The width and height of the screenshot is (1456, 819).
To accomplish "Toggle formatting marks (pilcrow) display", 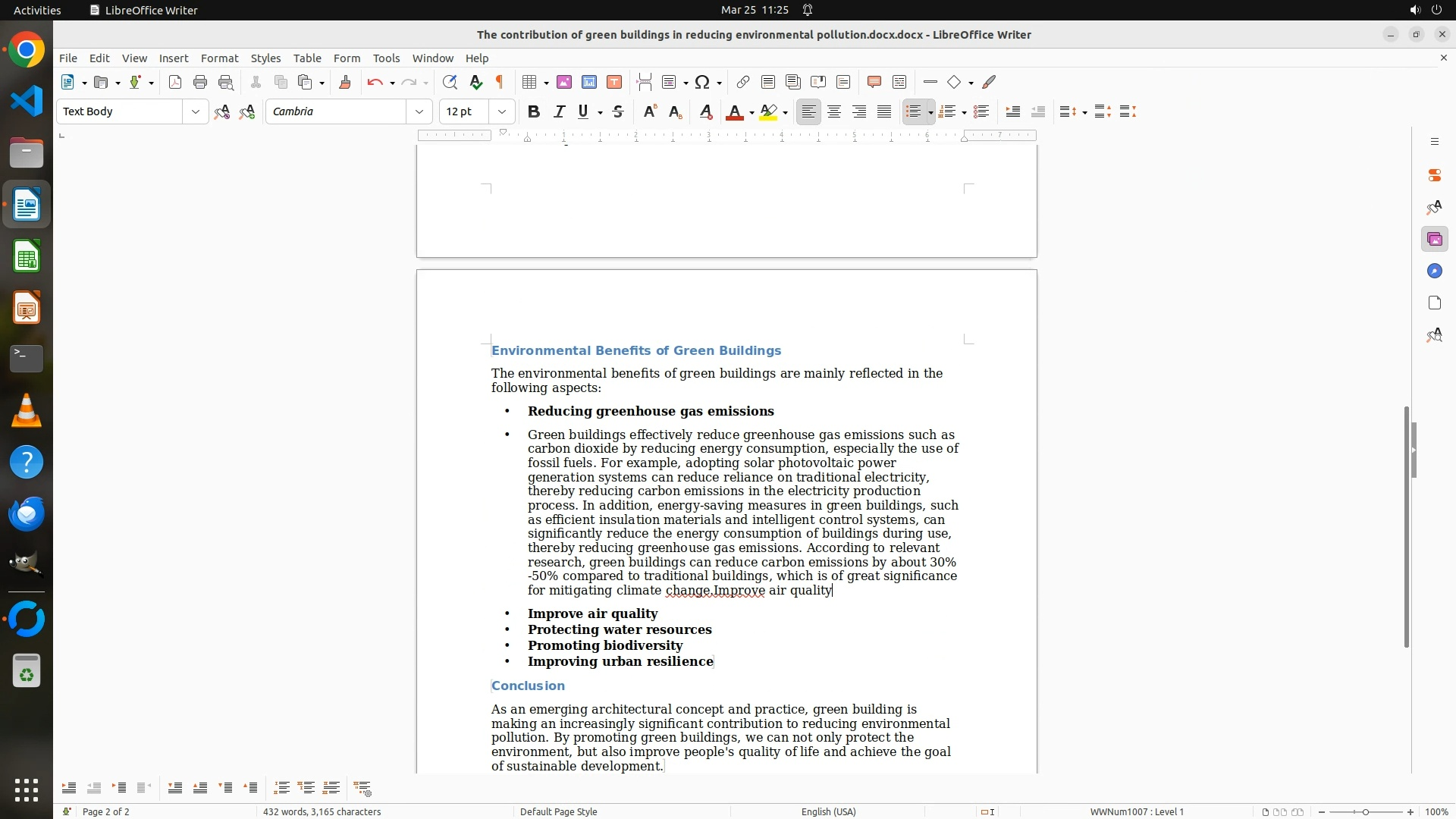I will coord(500,83).
